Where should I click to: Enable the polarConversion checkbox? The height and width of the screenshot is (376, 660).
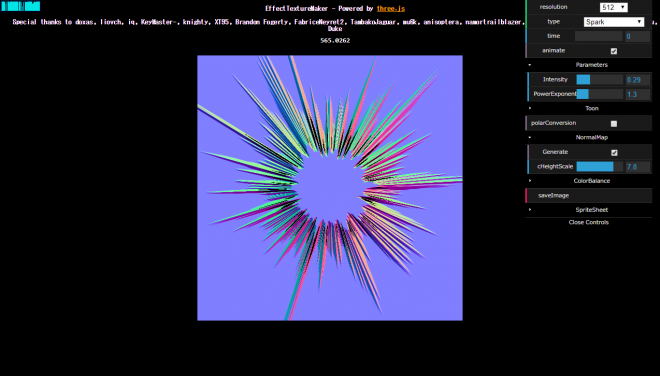click(614, 123)
